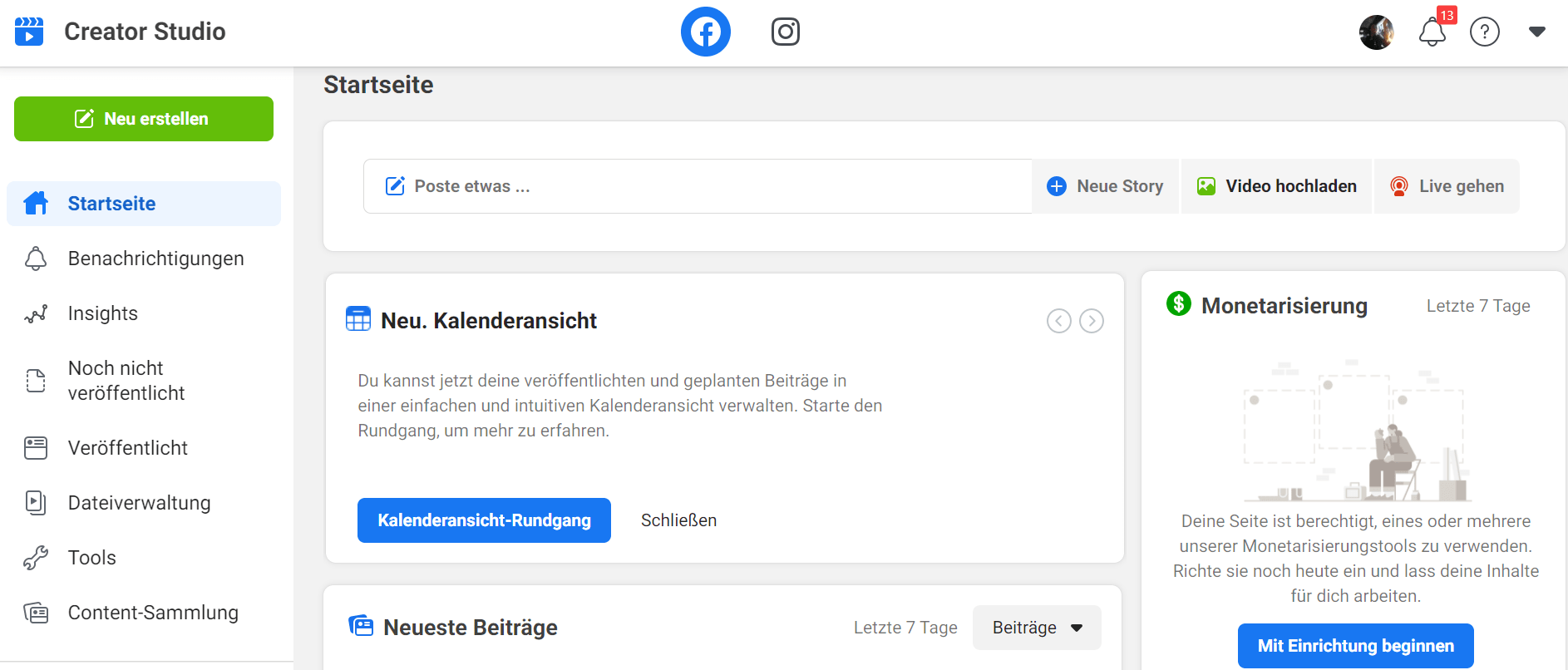Click the Live gehen button
This screenshot has width=1568, height=670.
(1447, 186)
